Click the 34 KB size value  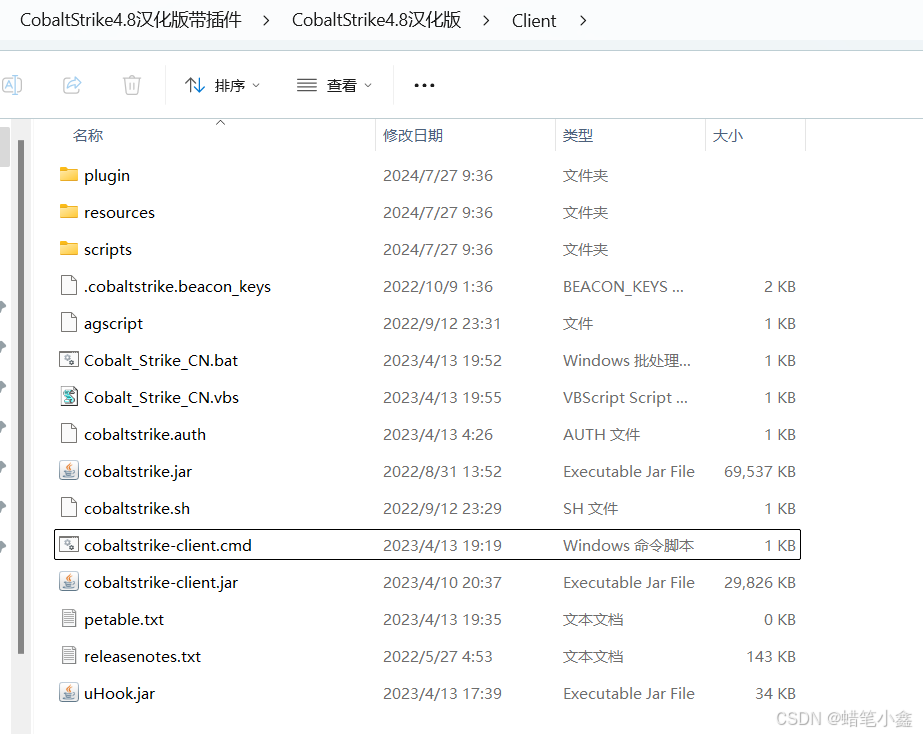(775, 693)
